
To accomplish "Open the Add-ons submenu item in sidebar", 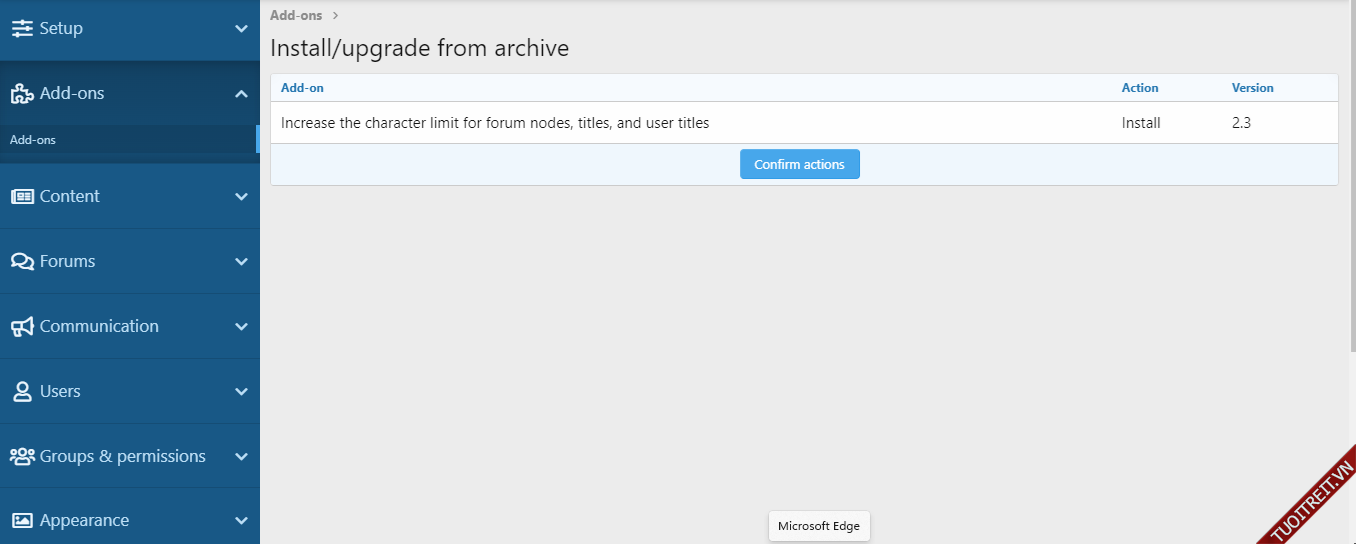I will (x=33, y=140).
